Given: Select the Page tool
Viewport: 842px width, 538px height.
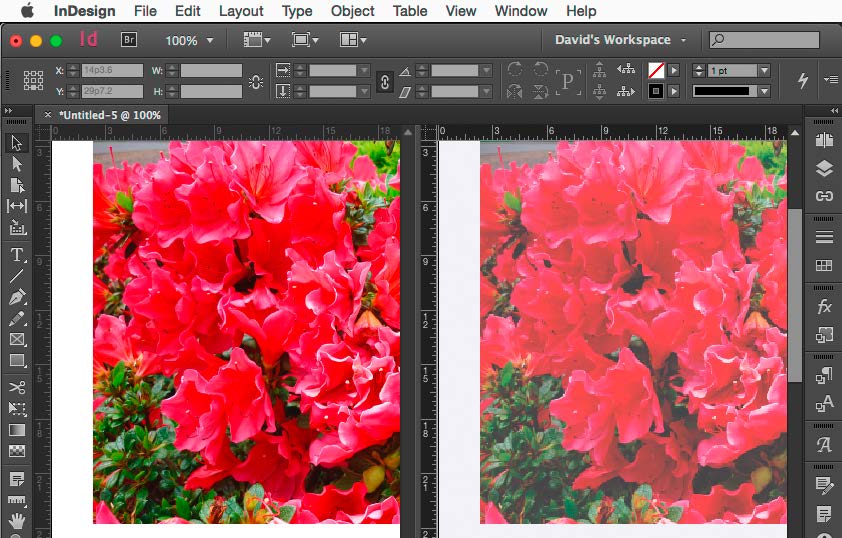Looking at the screenshot, I should pyautogui.click(x=17, y=185).
